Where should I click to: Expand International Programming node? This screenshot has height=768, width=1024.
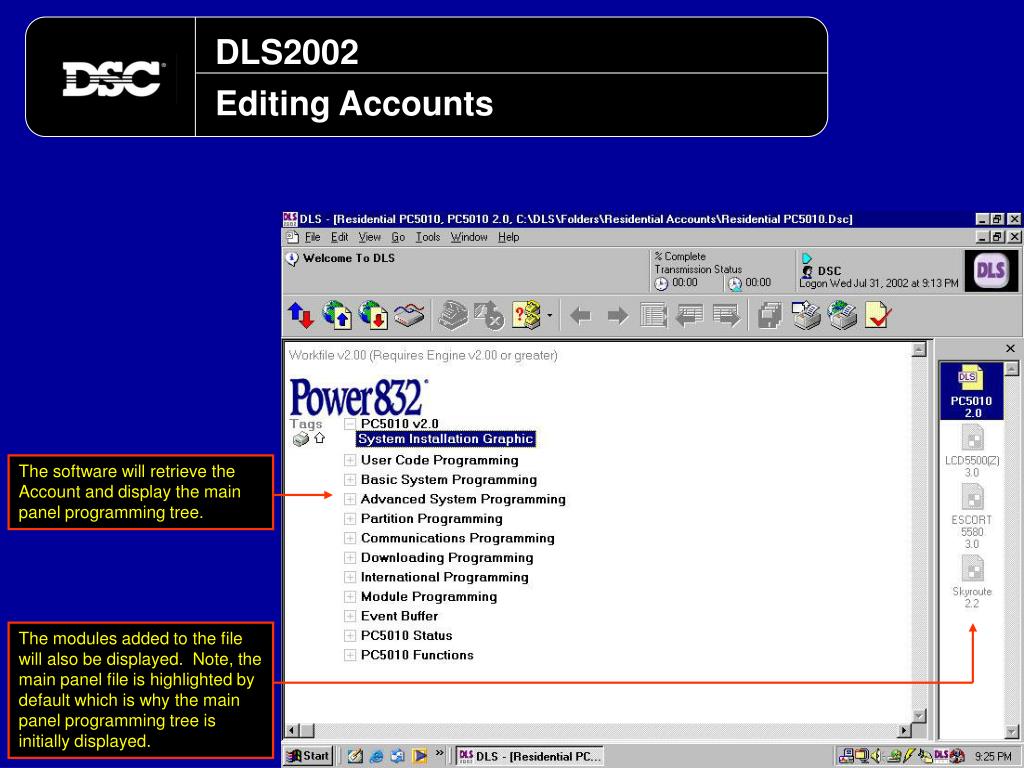(x=350, y=578)
